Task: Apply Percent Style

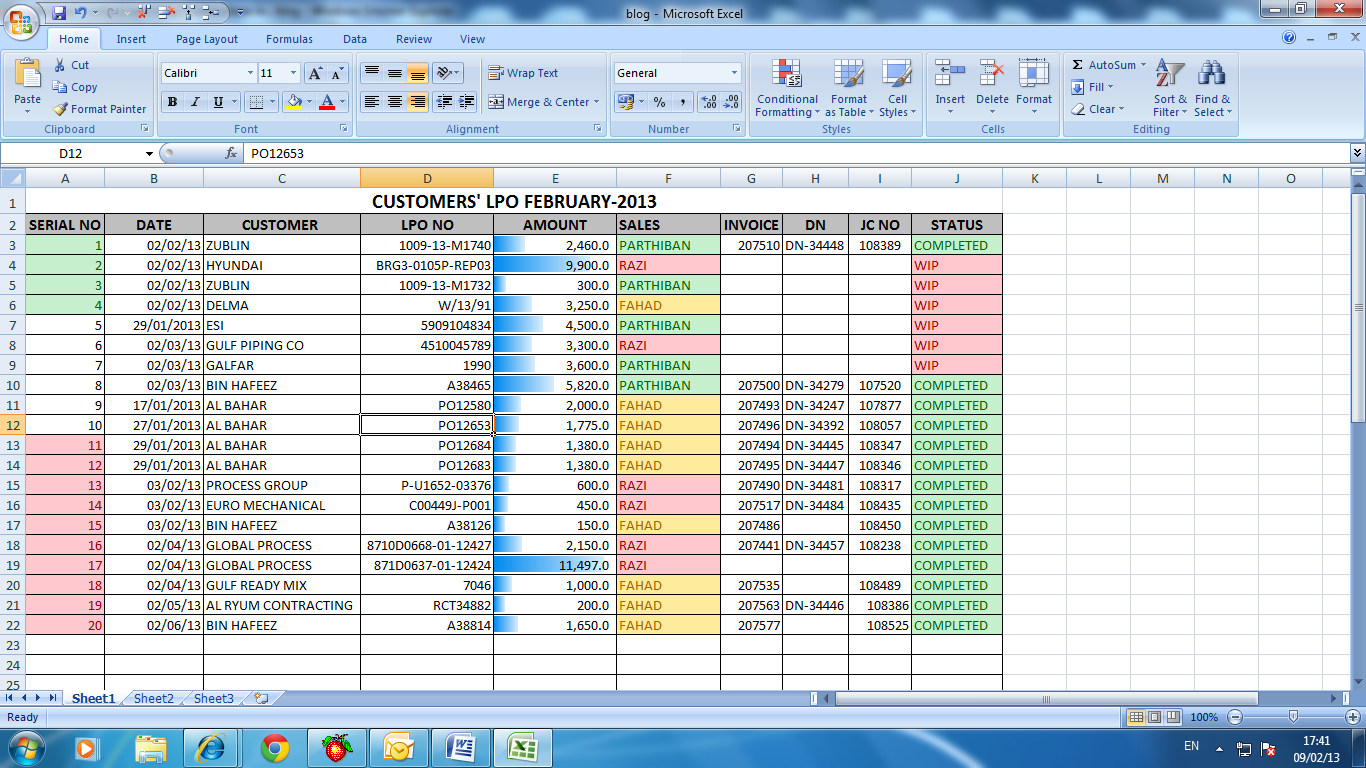Action: click(x=659, y=102)
